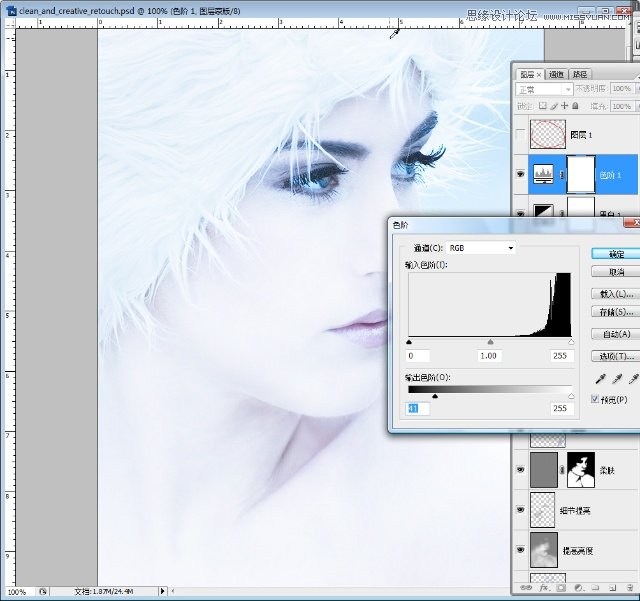
Task: Click the ruler origin corner box
Action: 10,24
